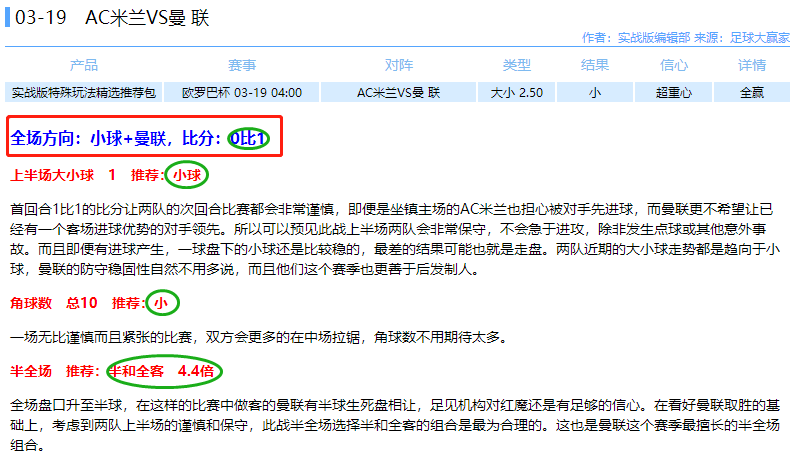Select the cell '实战版特殊玩法精选推荐包'

[x=84, y=92]
